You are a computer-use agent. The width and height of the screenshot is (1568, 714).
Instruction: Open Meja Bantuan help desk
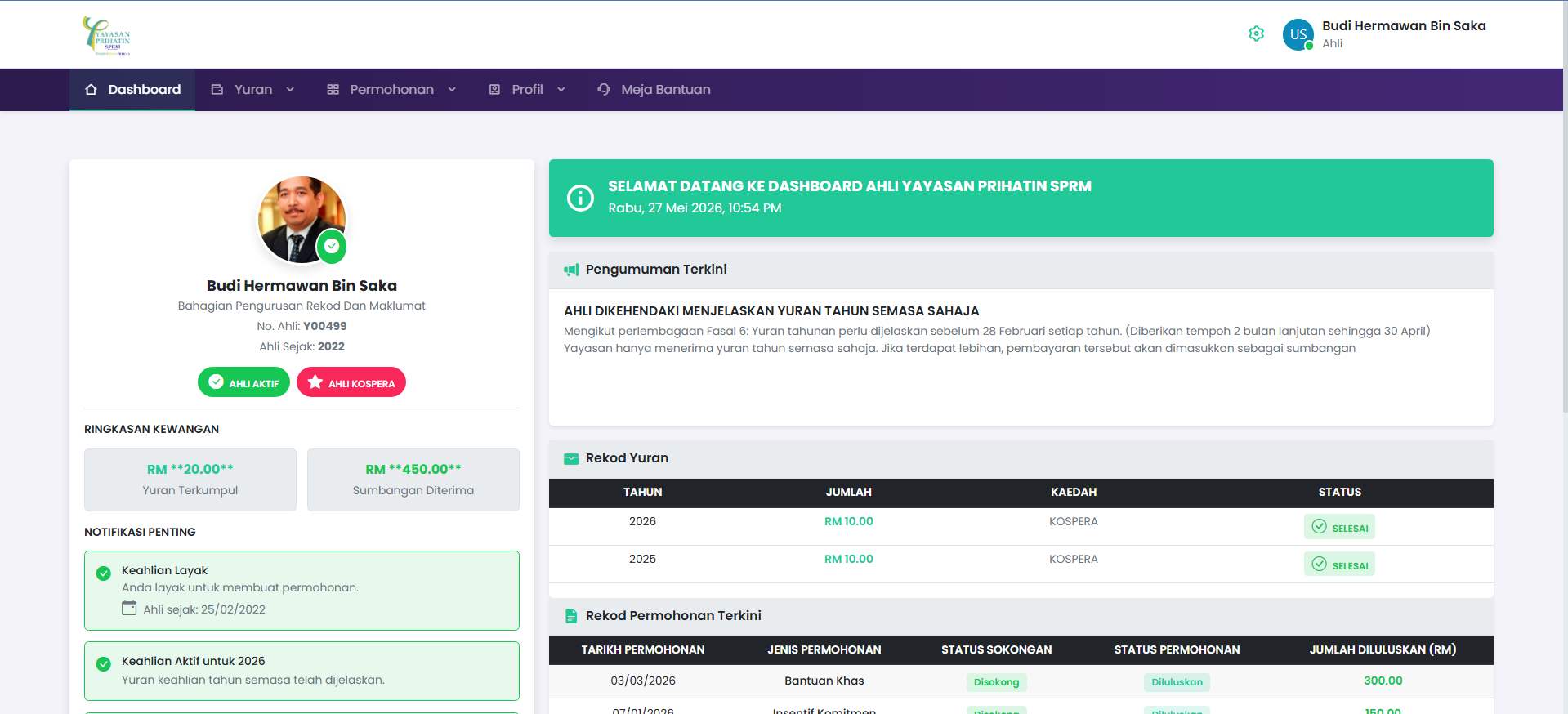654,90
